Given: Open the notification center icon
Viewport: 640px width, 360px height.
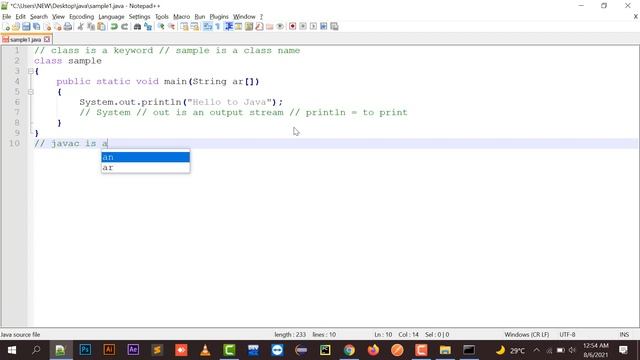Looking at the screenshot, I should (x=623, y=350).
